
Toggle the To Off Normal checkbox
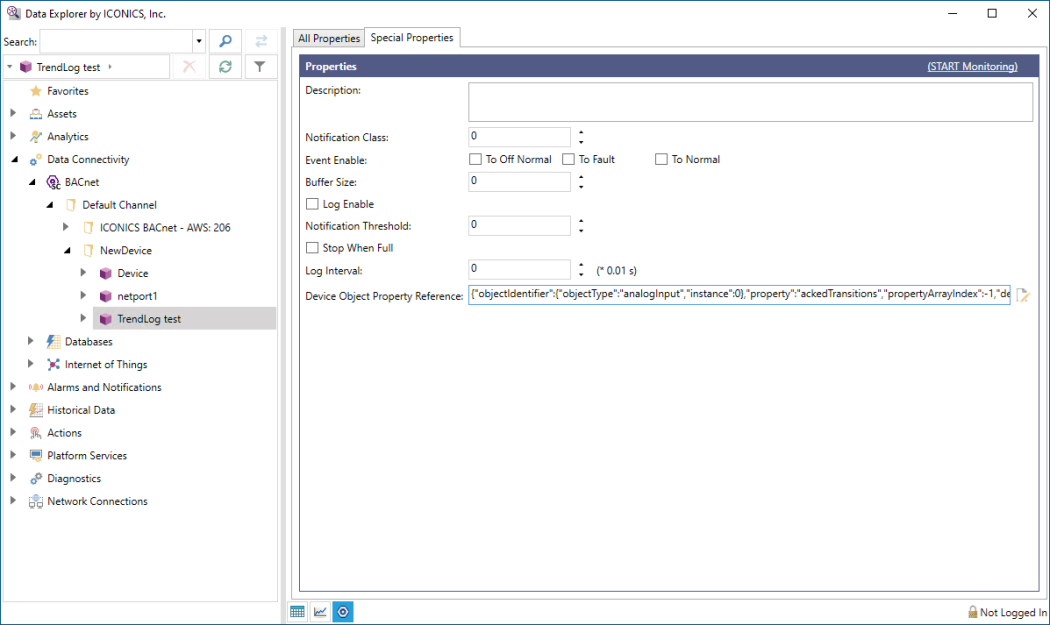pos(475,159)
